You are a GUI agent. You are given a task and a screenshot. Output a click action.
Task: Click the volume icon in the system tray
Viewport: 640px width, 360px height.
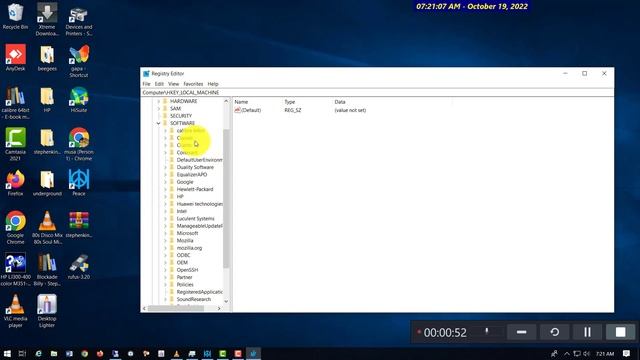[587, 353]
